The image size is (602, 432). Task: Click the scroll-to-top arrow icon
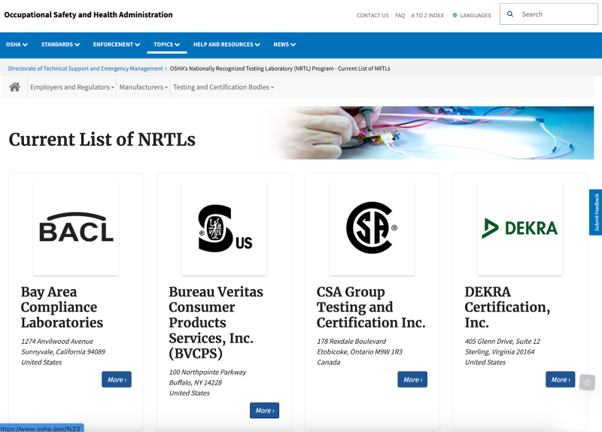pyautogui.click(x=587, y=383)
